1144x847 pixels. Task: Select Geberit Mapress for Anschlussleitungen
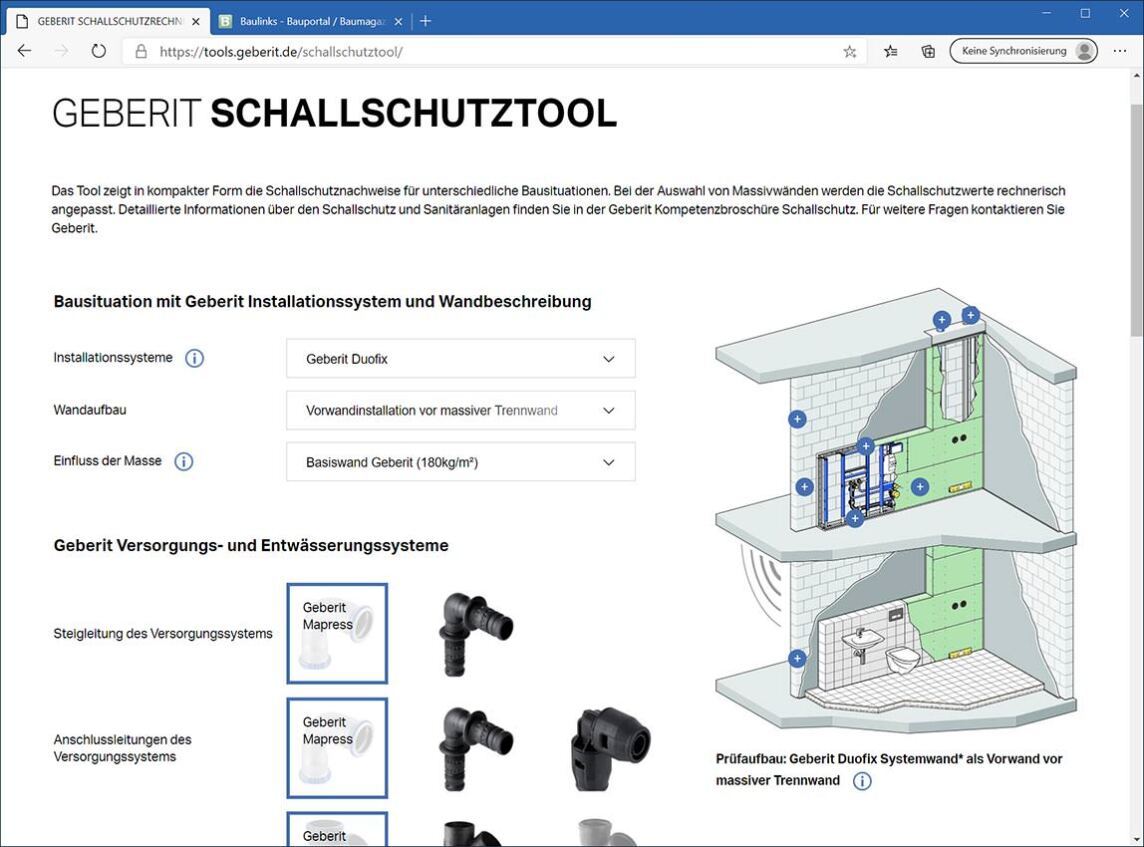(x=337, y=748)
